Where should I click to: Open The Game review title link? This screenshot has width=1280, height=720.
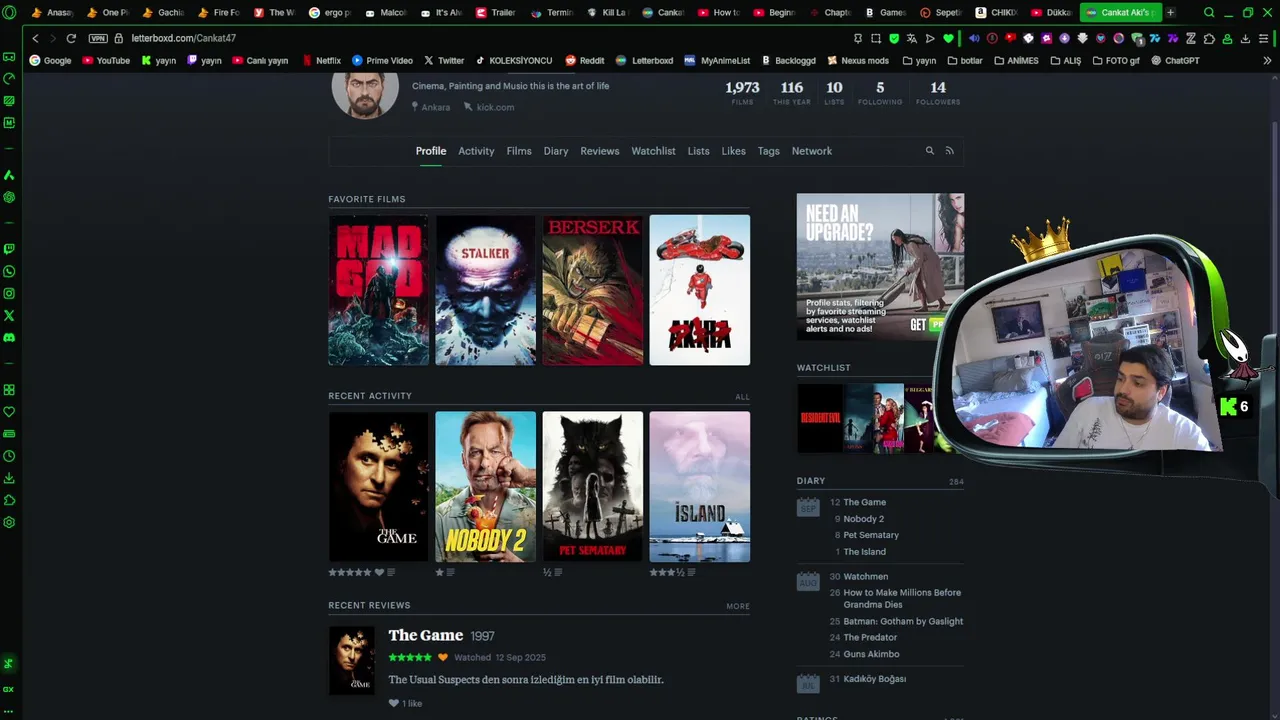426,635
